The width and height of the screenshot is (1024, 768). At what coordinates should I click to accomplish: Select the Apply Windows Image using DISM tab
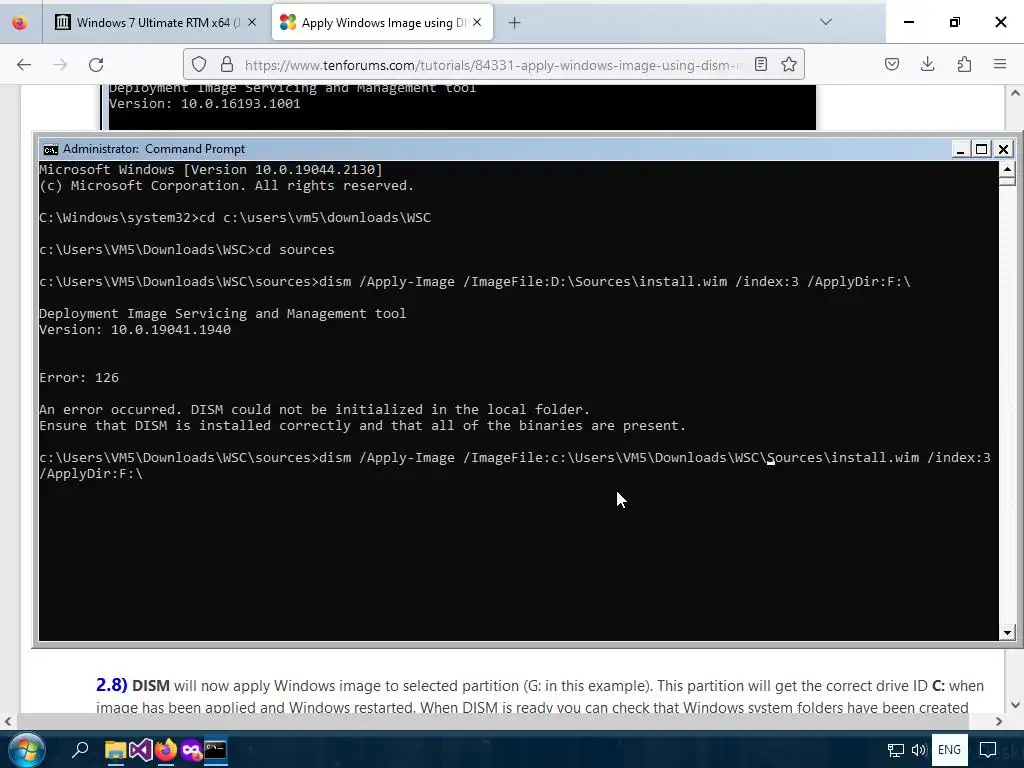(x=382, y=22)
